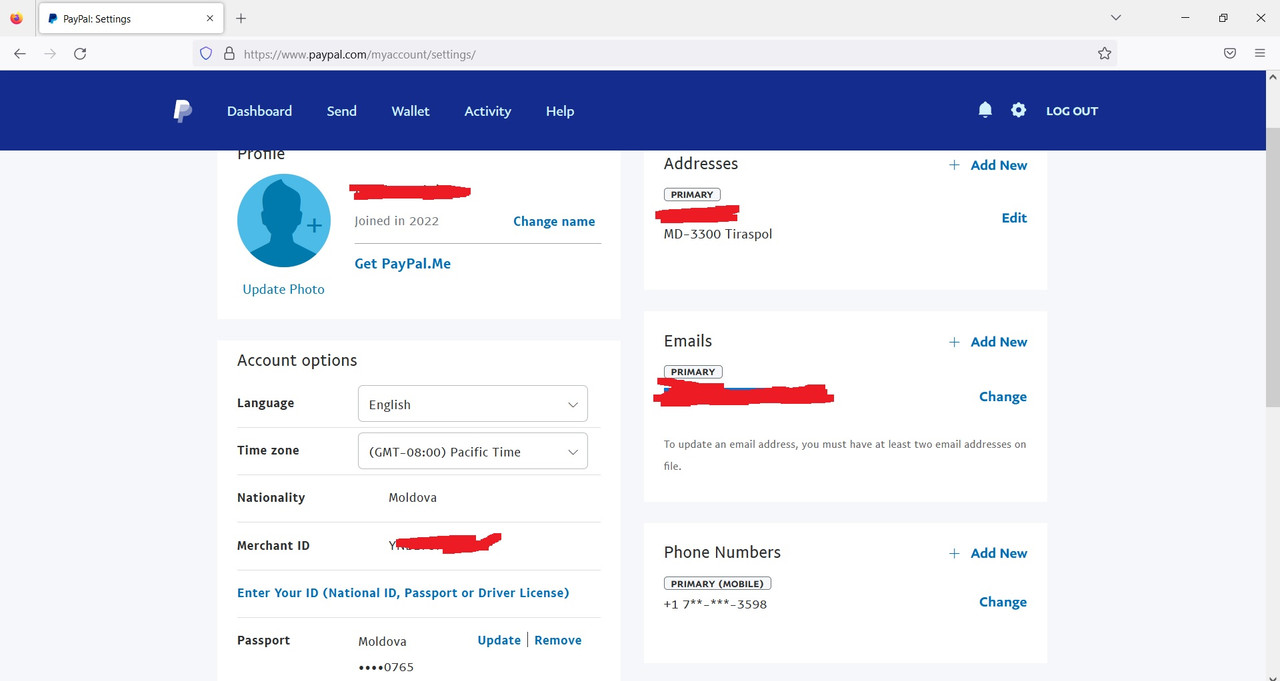1280x681 pixels.
Task: Go to Dashboard
Action: point(259,111)
